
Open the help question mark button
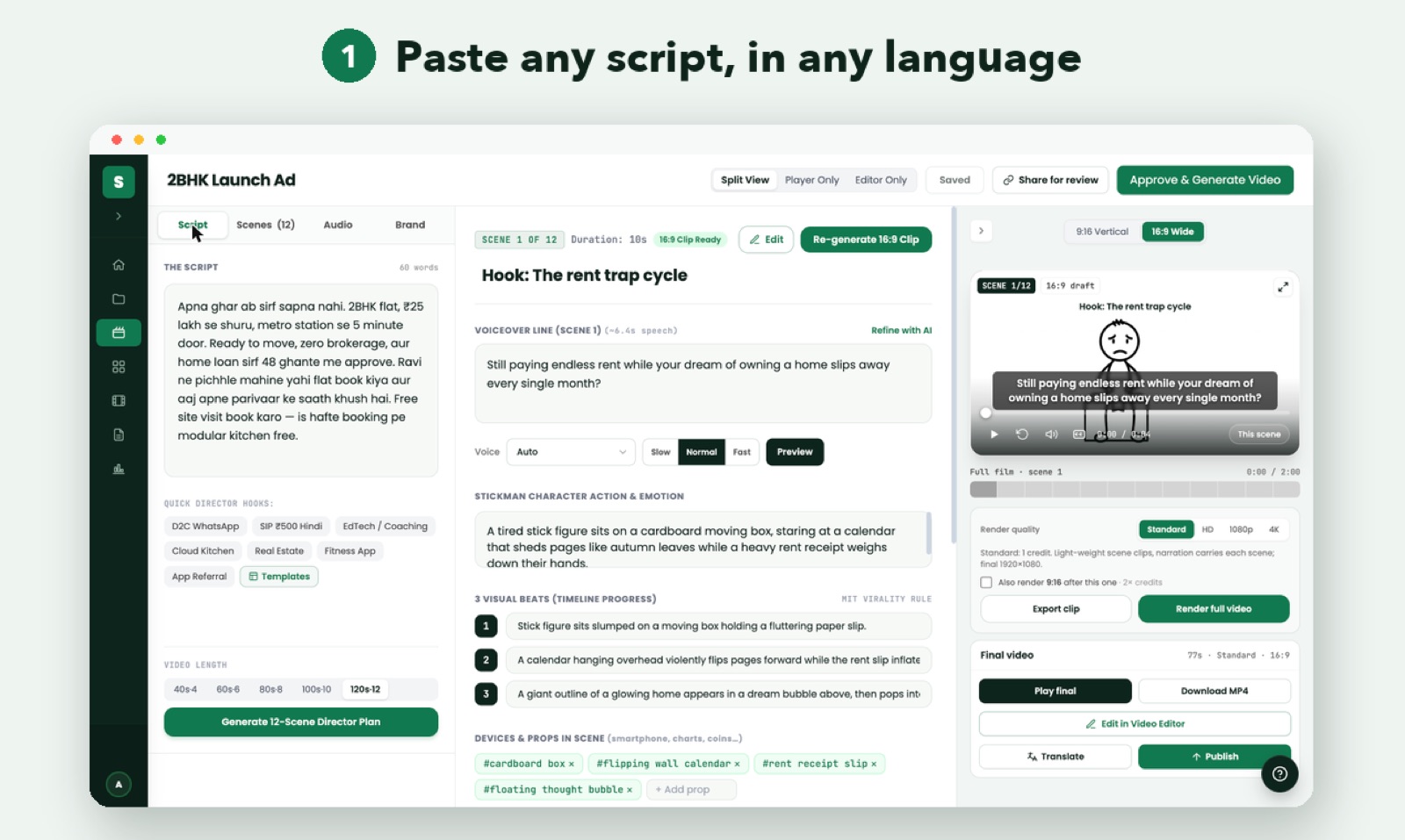pyautogui.click(x=1279, y=774)
